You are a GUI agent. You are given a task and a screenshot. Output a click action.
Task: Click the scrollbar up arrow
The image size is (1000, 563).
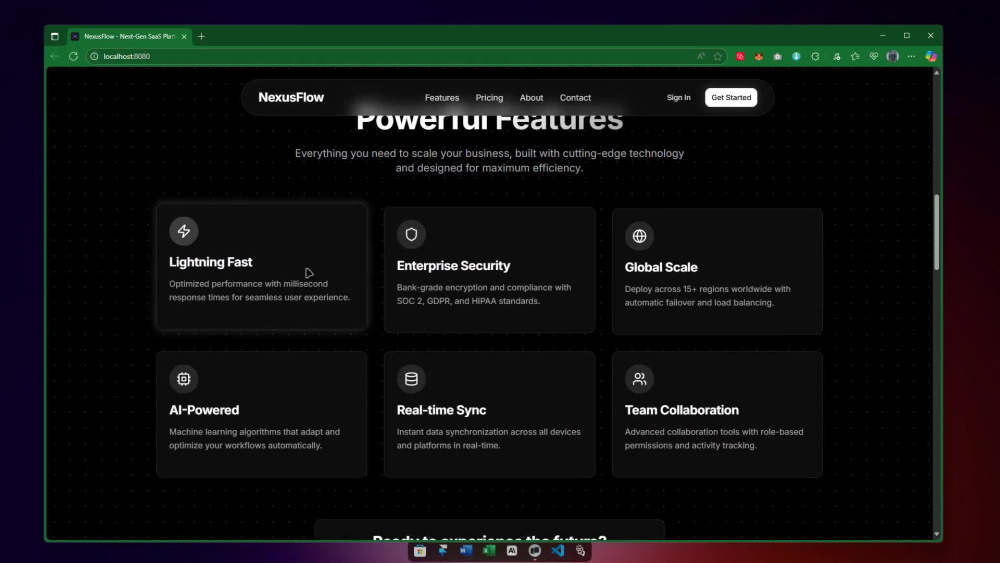[936, 73]
